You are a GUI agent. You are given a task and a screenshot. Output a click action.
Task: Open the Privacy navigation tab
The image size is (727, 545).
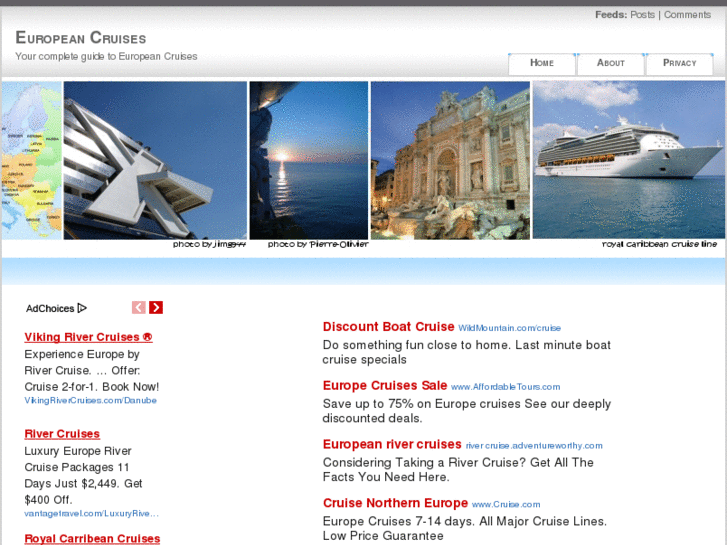tap(679, 63)
